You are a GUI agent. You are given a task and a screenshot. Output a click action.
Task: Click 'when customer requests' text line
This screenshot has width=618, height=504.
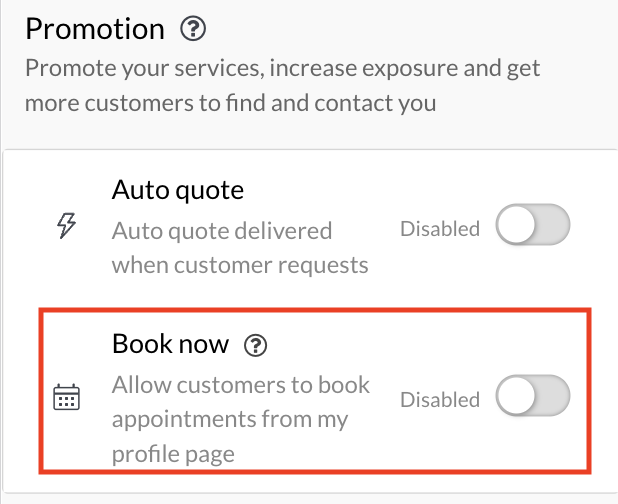pyautogui.click(x=240, y=265)
